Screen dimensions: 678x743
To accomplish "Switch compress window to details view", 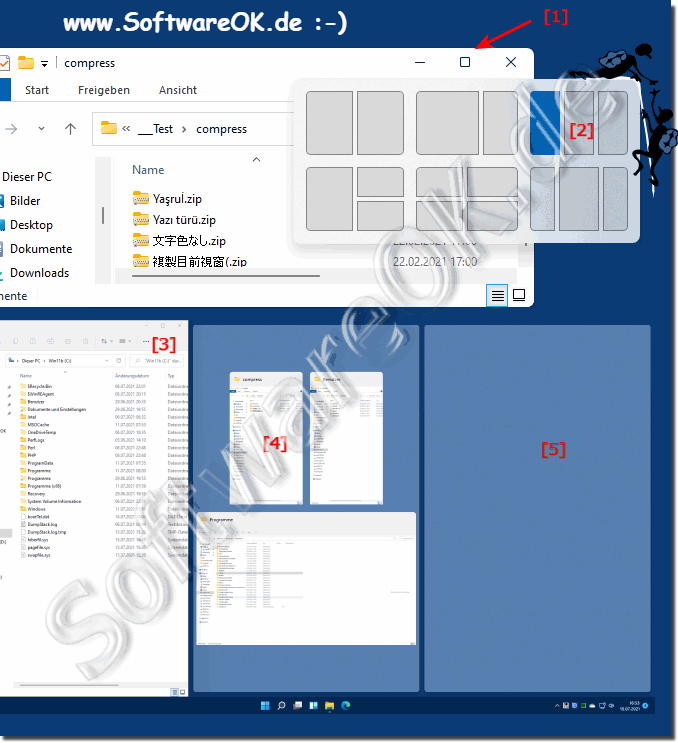I will click(x=497, y=295).
